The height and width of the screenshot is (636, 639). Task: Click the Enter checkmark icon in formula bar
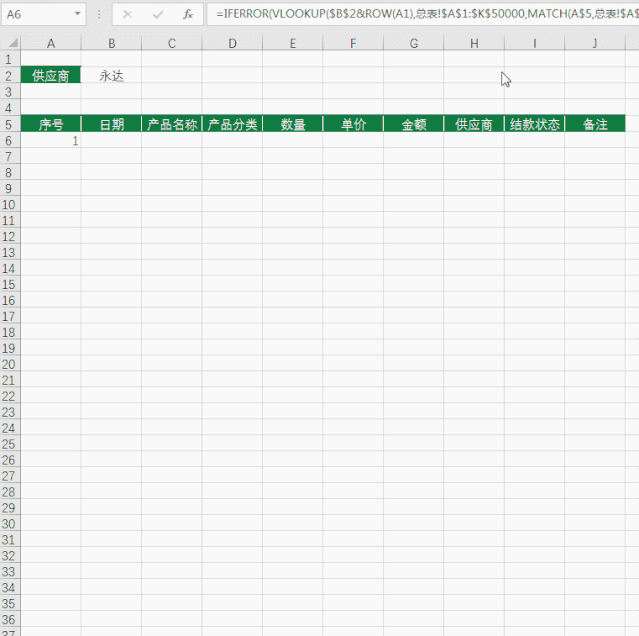coord(157,15)
